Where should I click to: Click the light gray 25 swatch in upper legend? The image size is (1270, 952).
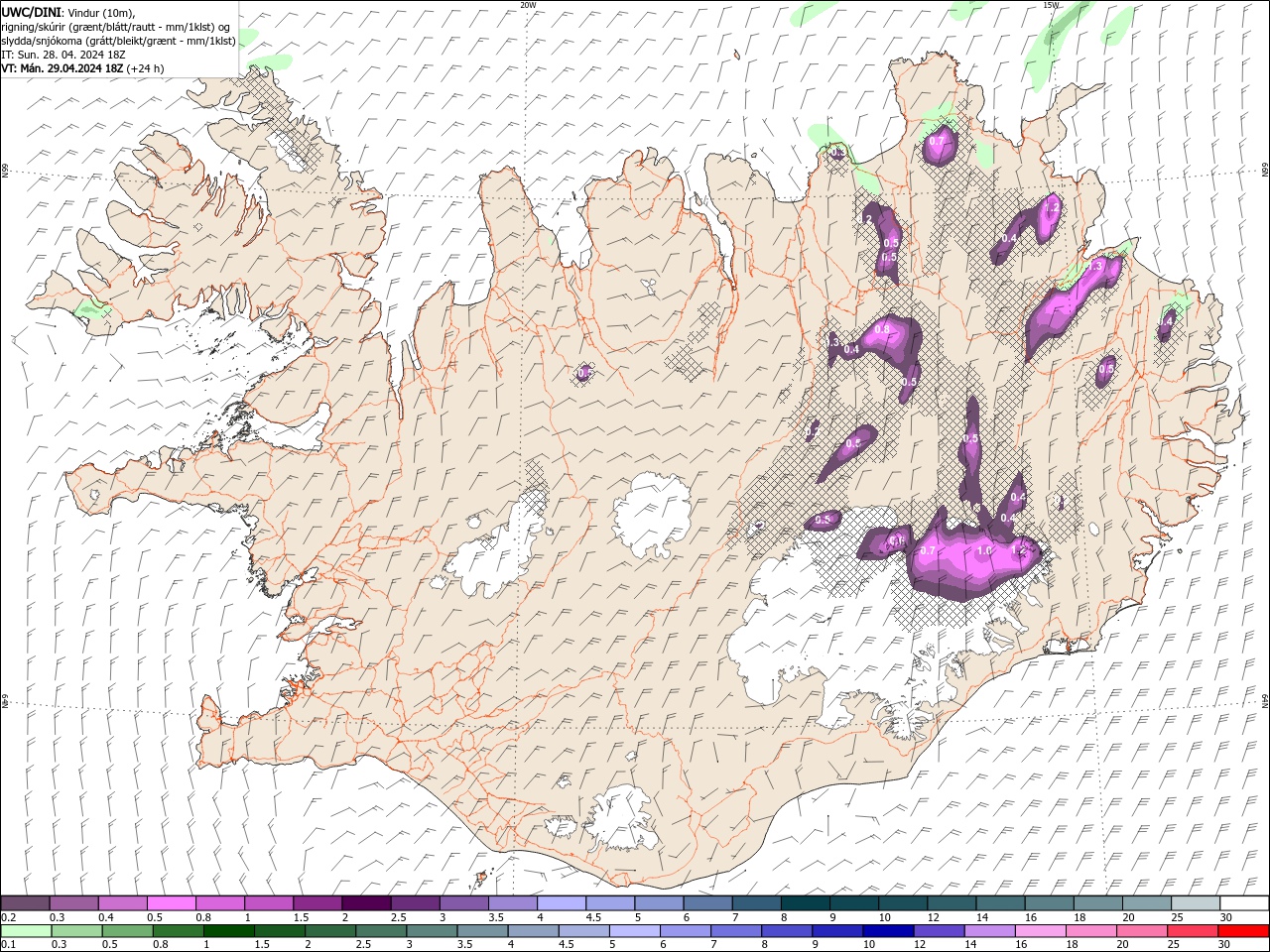click(1196, 903)
